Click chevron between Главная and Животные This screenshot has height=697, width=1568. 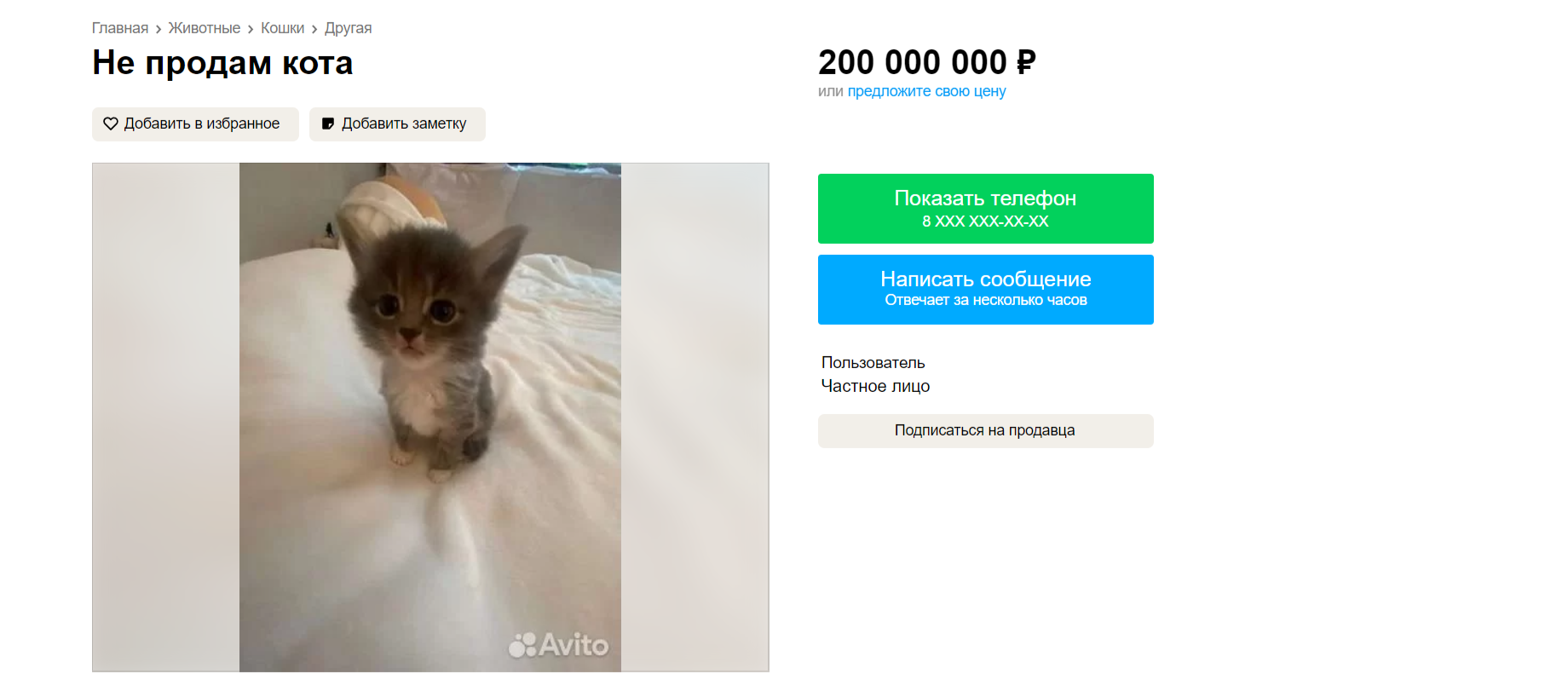click(x=159, y=29)
